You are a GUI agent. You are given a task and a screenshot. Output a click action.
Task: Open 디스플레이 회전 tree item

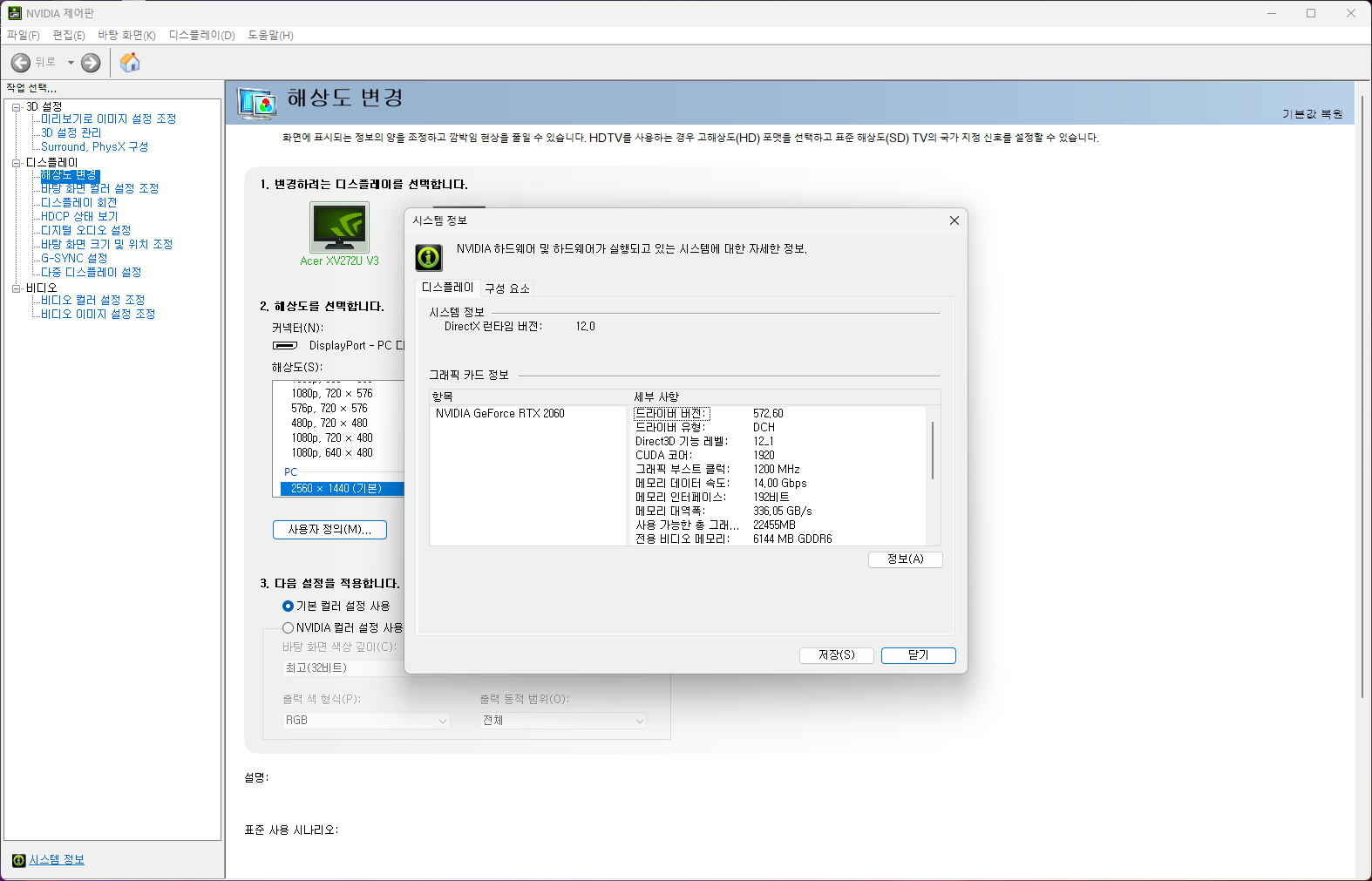tap(79, 202)
